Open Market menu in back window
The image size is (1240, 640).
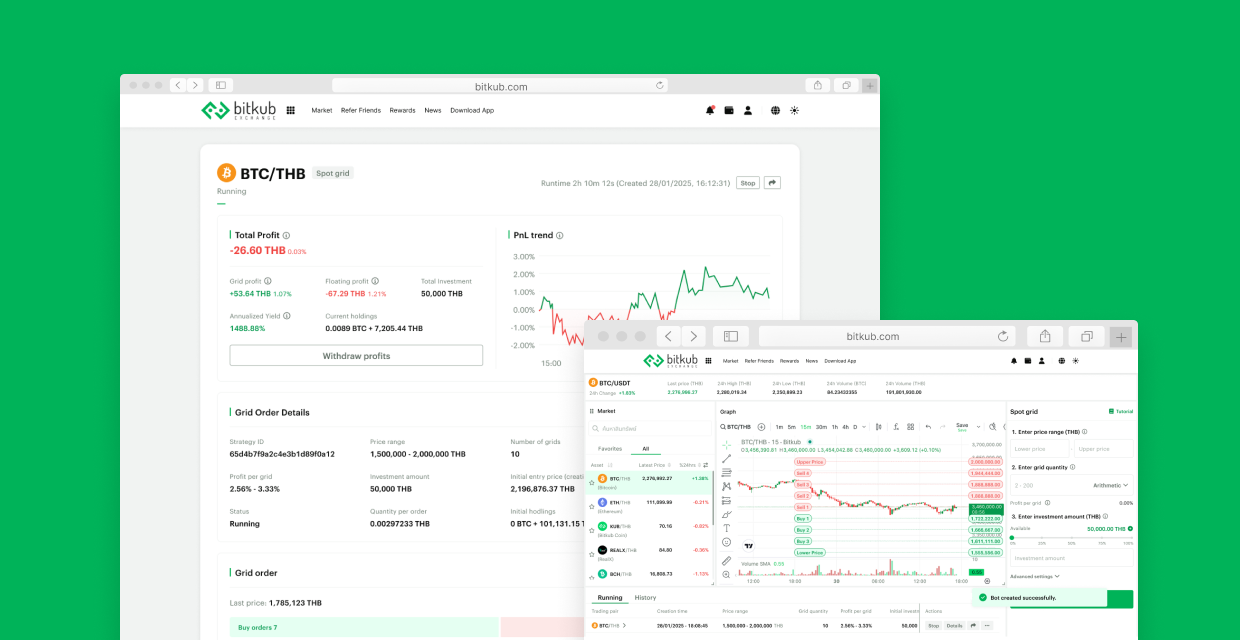(321, 111)
